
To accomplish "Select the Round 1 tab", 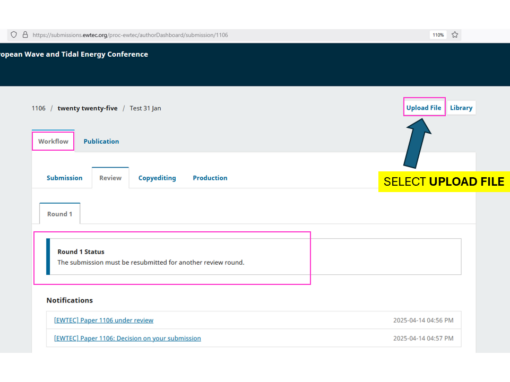I will (x=60, y=214).
